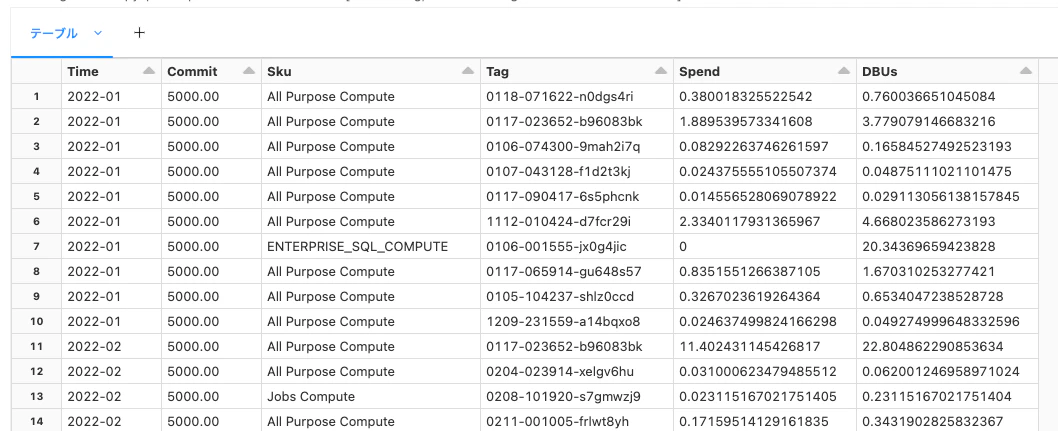The width and height of the screenshot is (1058, 431).
Task: Click tag 0117-065914-gu648s57
Action: click(x=563, y=272)
